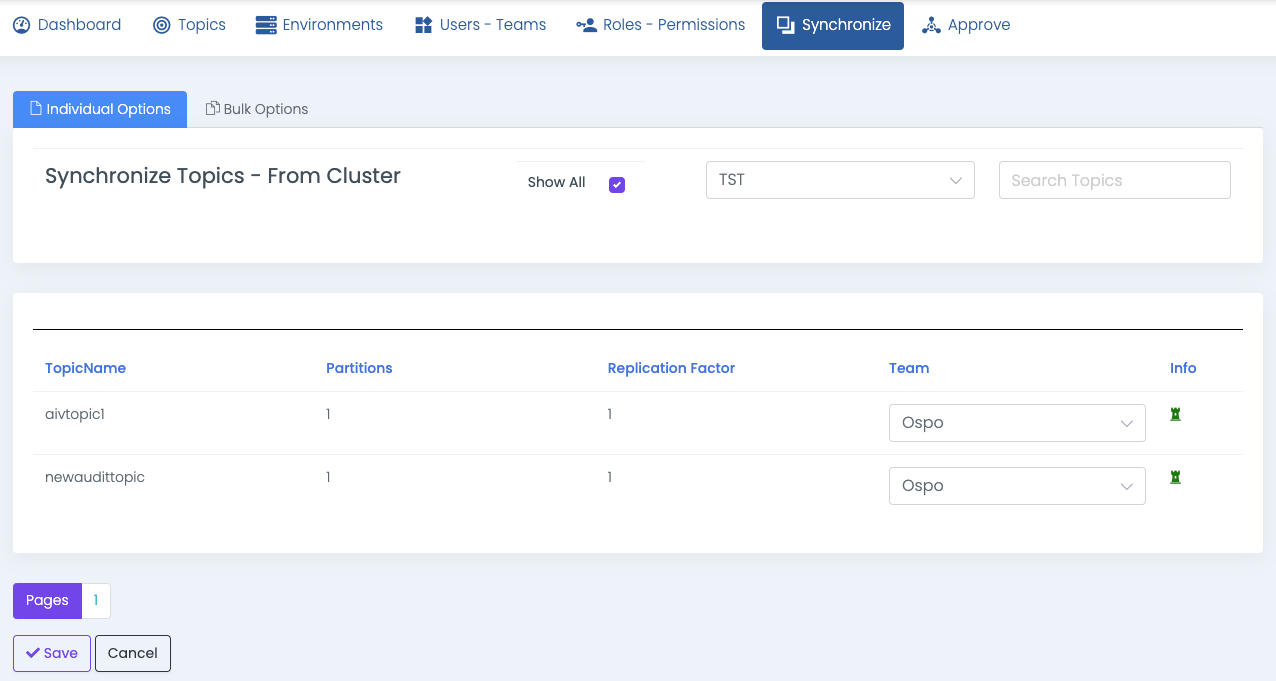Click the Roles - Permissions icon
1276x681 pixels.
point(586,25)
